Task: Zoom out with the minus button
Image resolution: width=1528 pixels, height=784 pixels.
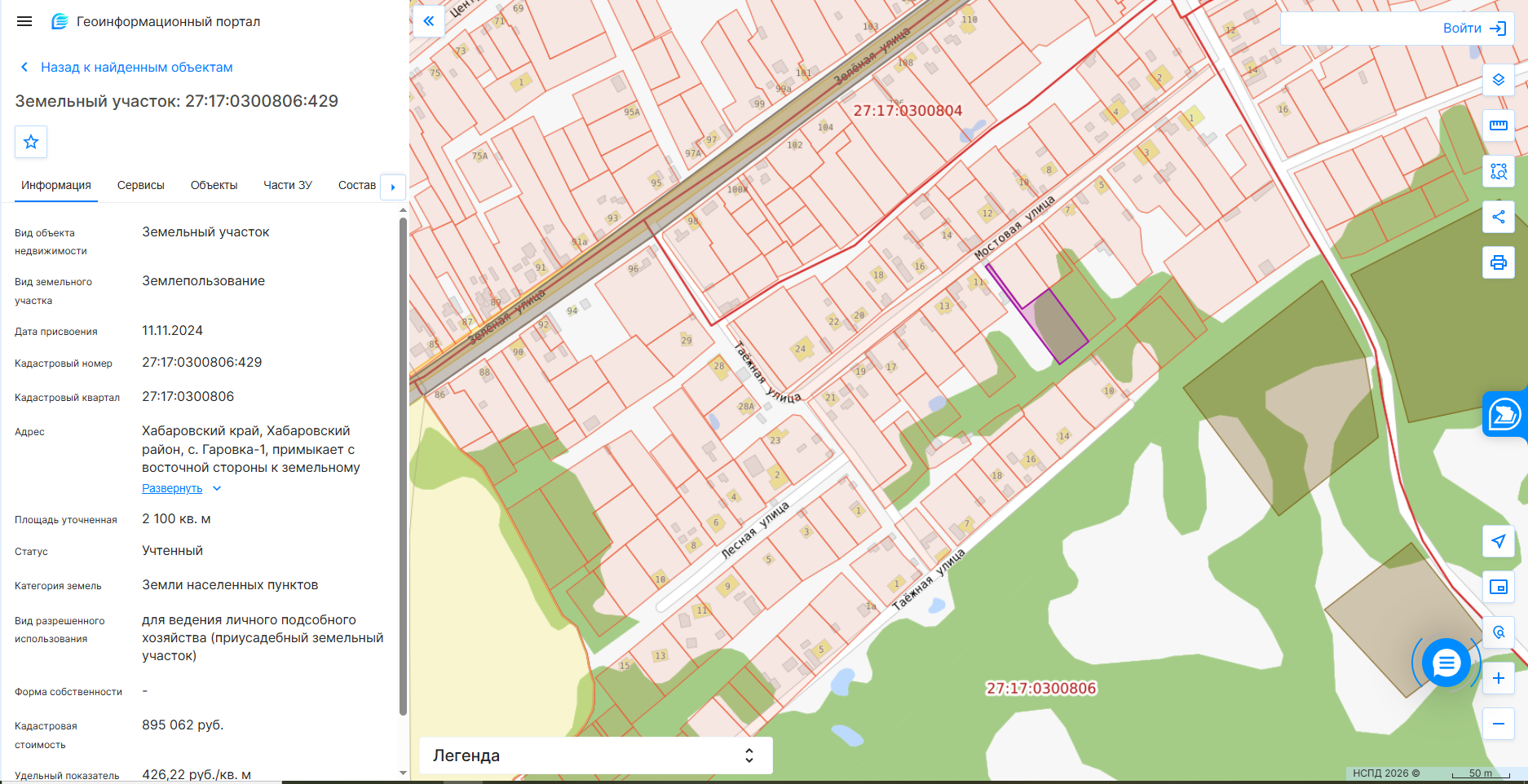Action: (x=1498, y=724)
